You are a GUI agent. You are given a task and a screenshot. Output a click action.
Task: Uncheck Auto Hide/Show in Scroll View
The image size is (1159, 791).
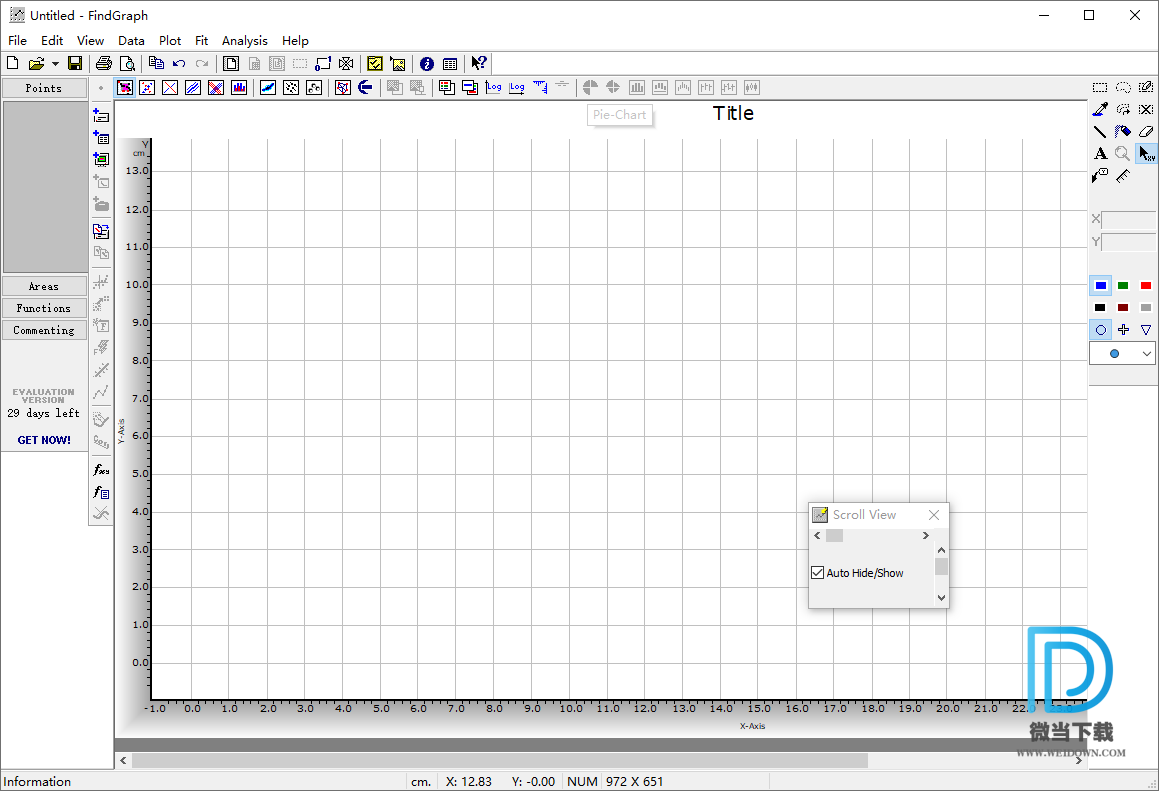[818, 573]
